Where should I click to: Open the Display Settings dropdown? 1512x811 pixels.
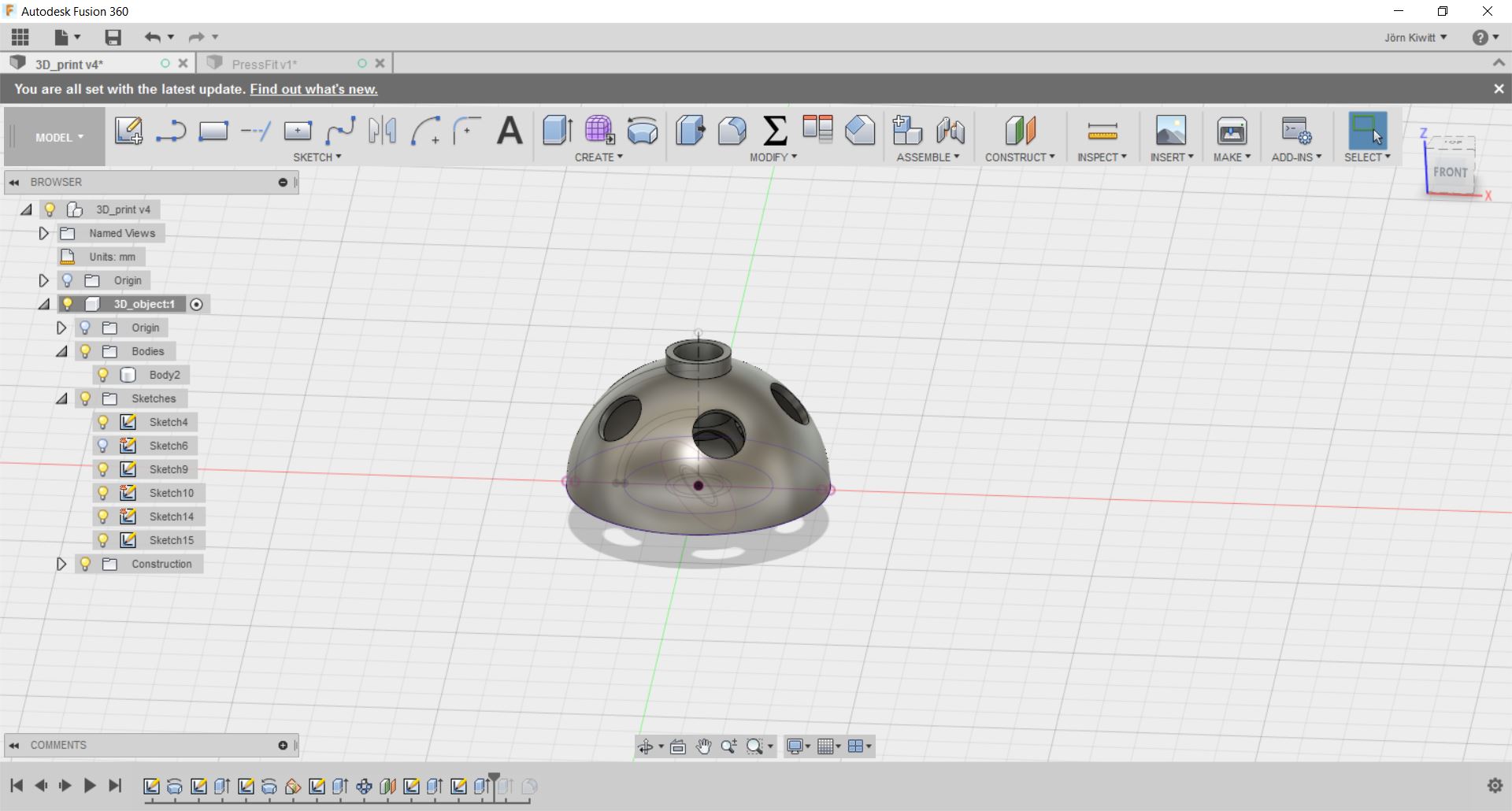(x=799, y=746)
